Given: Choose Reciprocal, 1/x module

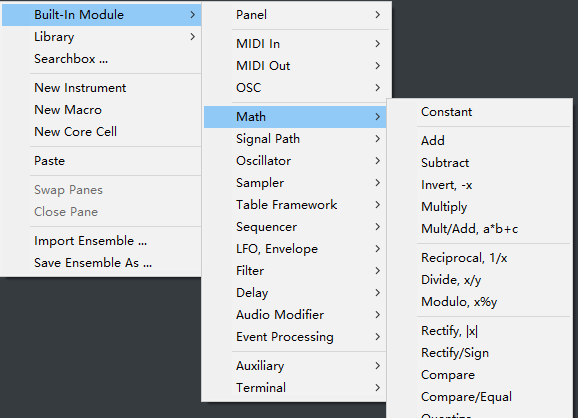Looking at the screenshot, I should 480,258.
